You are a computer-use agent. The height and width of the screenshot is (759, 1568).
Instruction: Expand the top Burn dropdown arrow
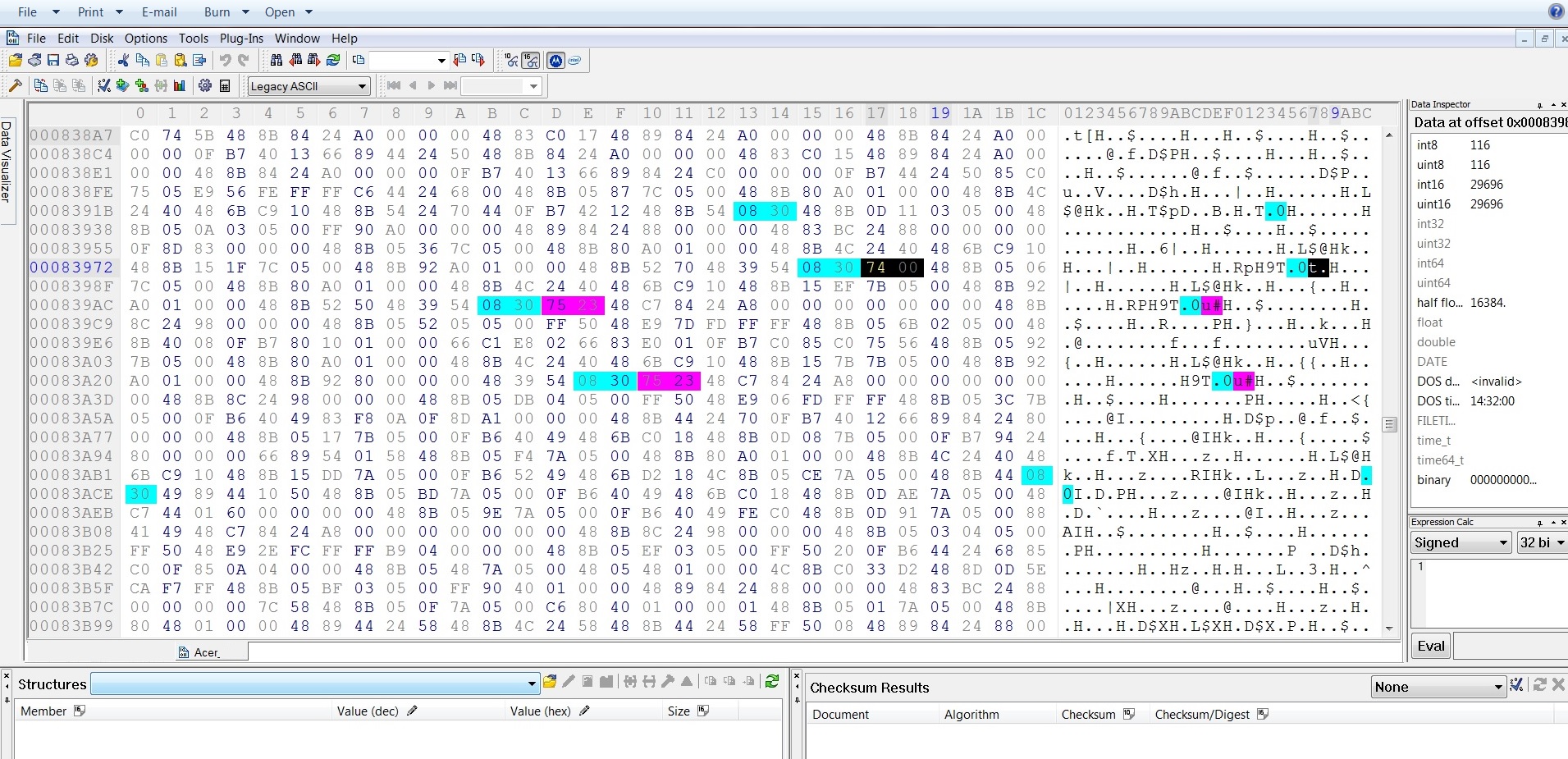(245, 12)
